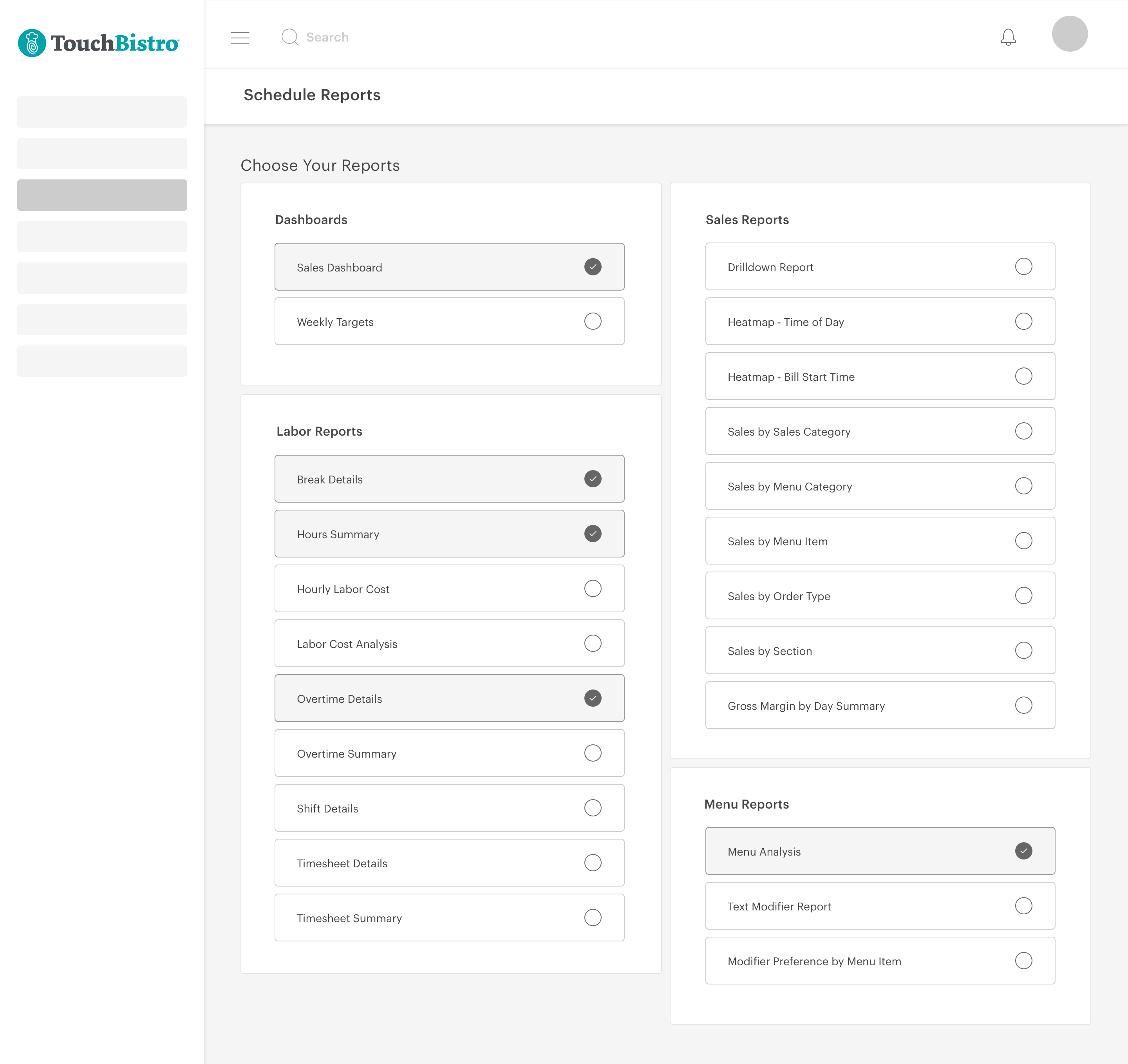Uncheck the Sales Dashboard checkmark
Screen dimensions: 1128x1064
click(592, 267)
